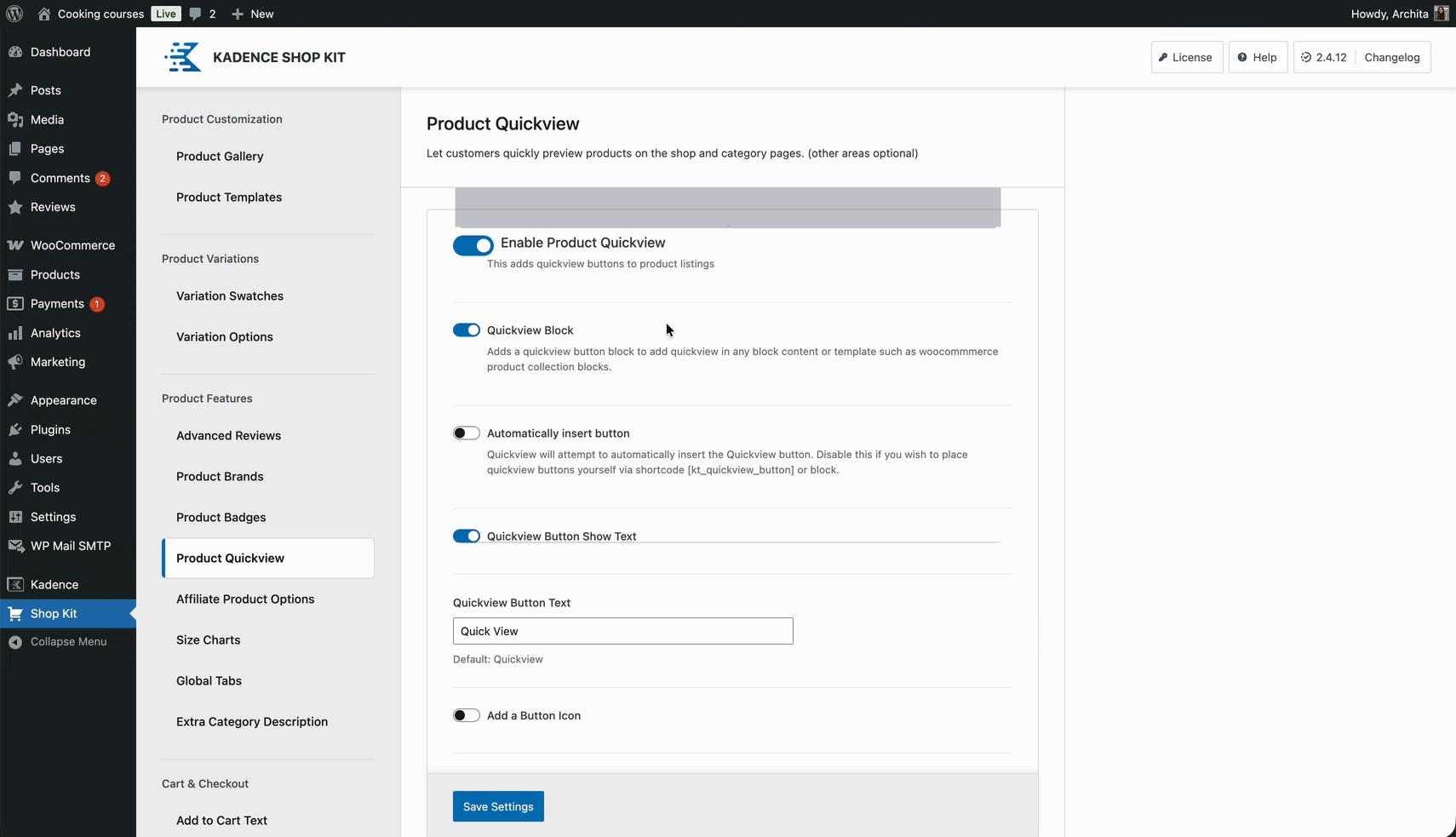
Task: Click the Comments icon in sidebar
Action: click(15, 178)
